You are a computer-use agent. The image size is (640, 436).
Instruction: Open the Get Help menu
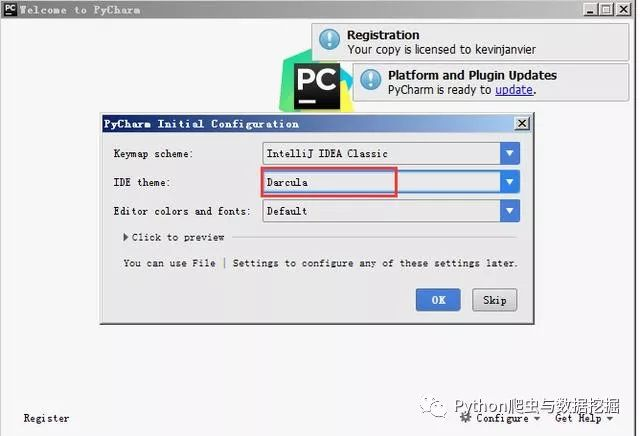tap(584, 418)
